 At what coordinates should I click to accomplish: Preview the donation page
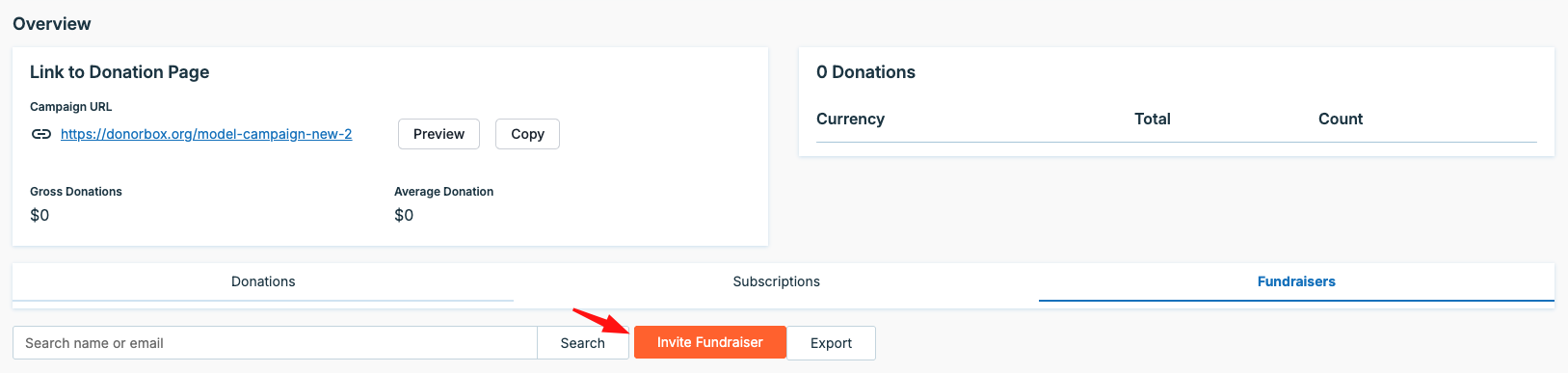click(x=439, y=134)
